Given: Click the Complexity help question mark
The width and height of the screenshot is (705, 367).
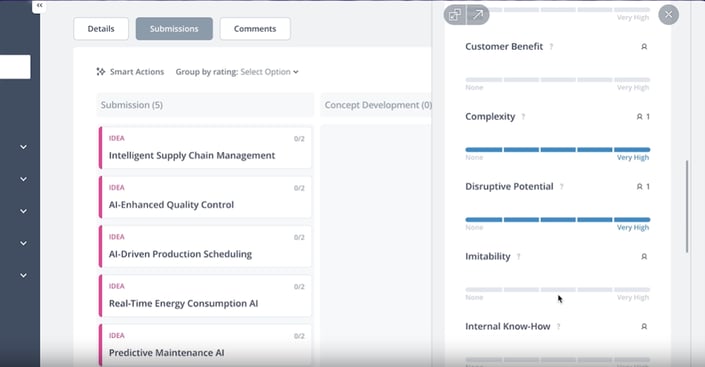Looking at the screenshot, I should click(523, 117).
